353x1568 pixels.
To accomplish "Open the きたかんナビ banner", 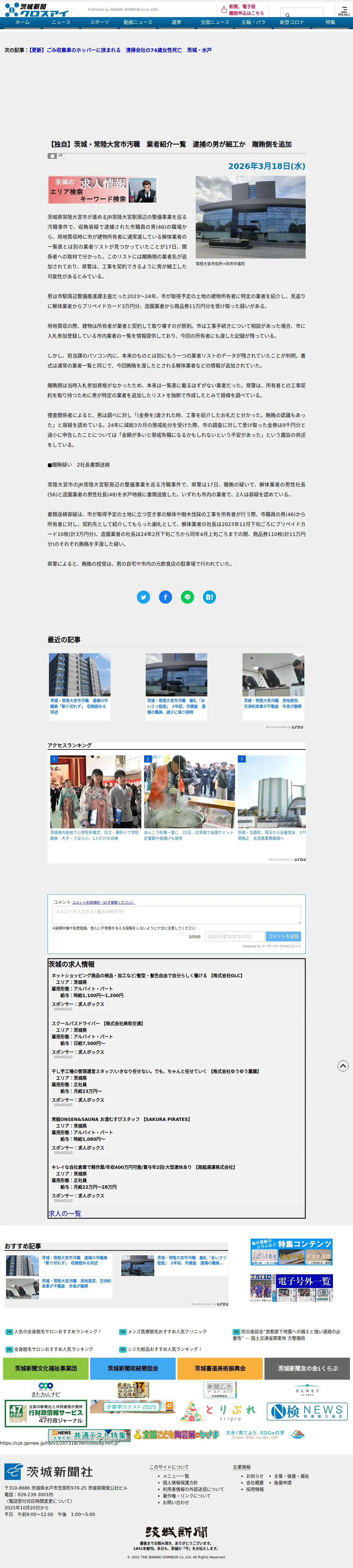I will pos(46,1390).
